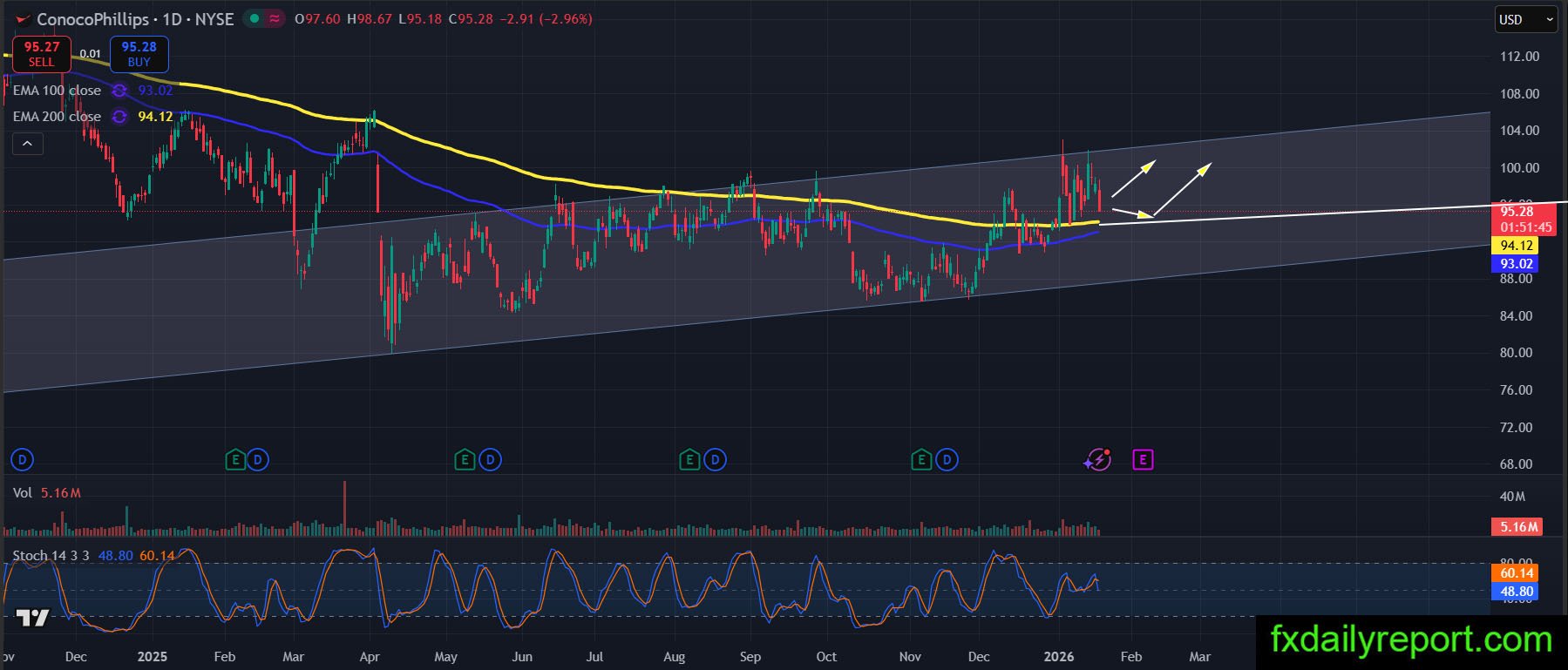Click the Apr label on the time axis

370,657
